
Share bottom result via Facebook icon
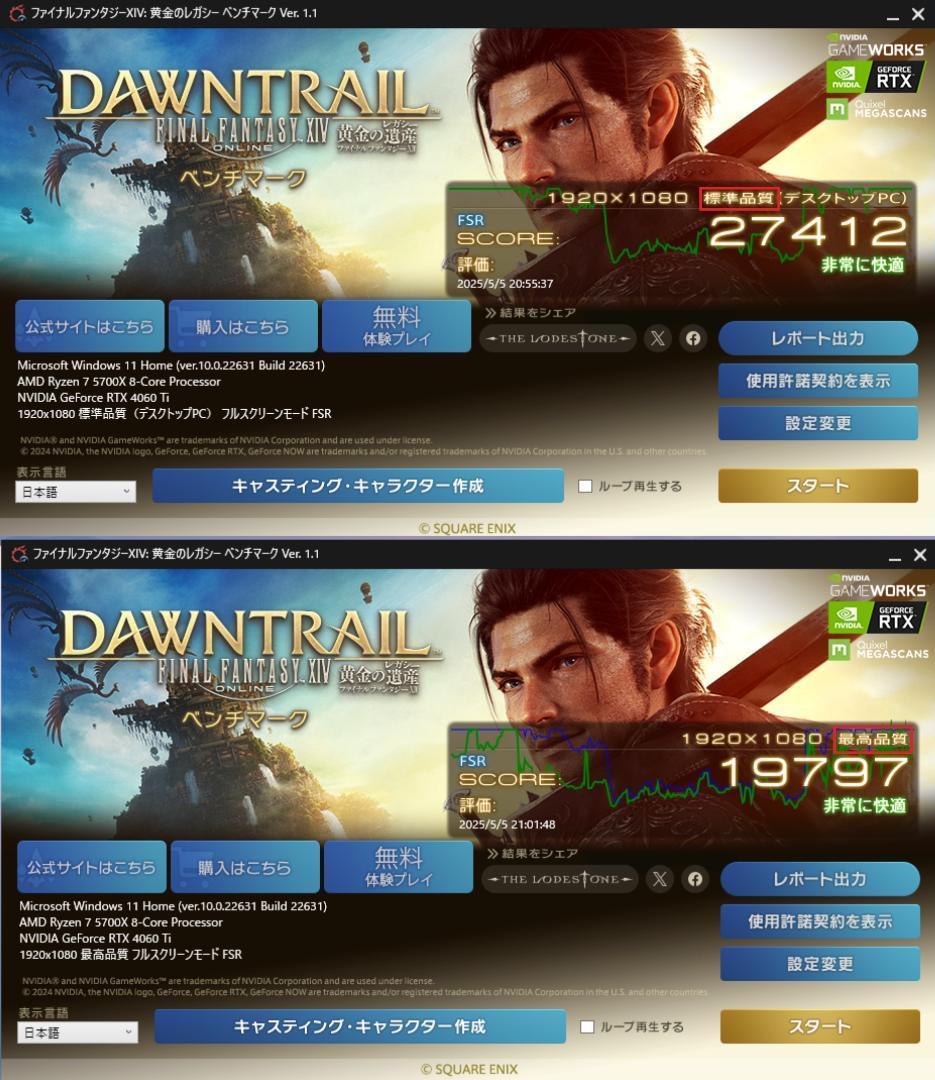click(695, 879)
